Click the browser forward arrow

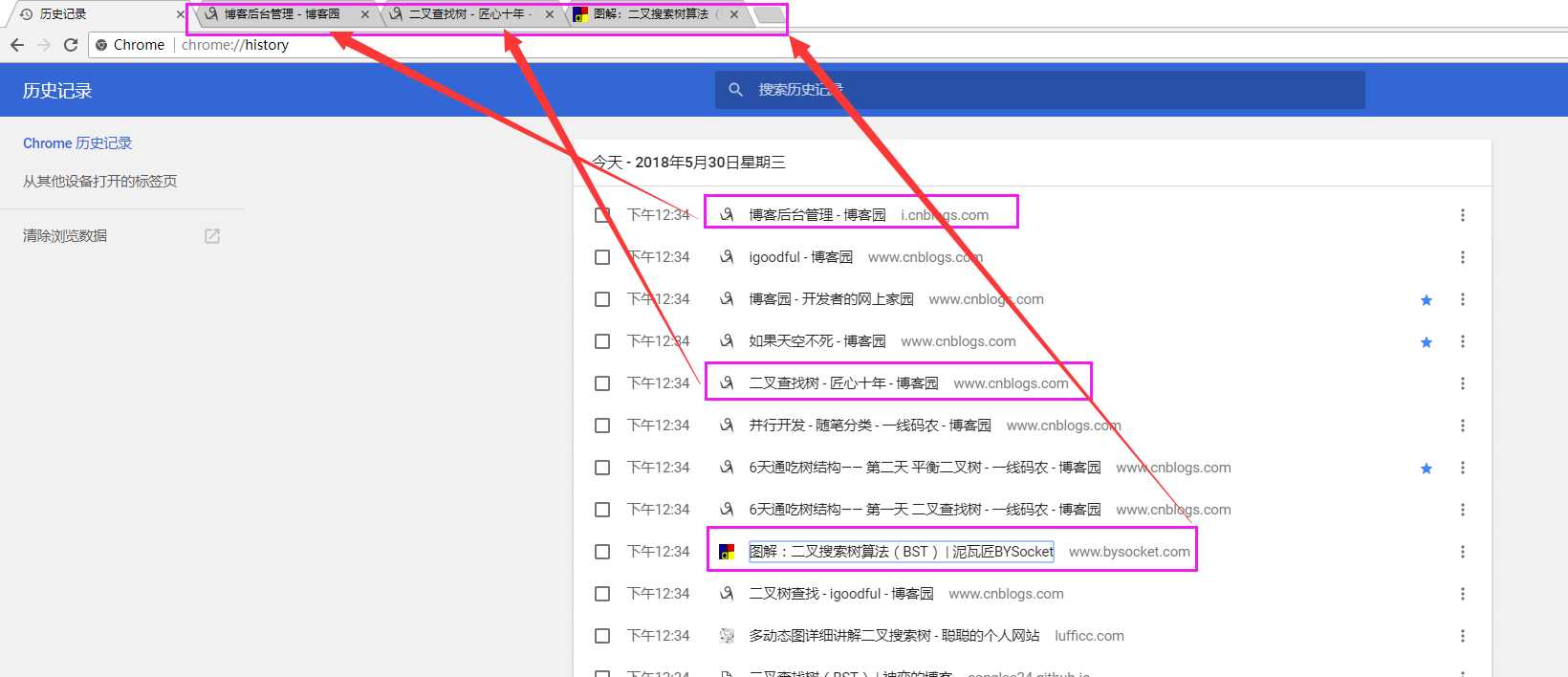click(44, 45)
